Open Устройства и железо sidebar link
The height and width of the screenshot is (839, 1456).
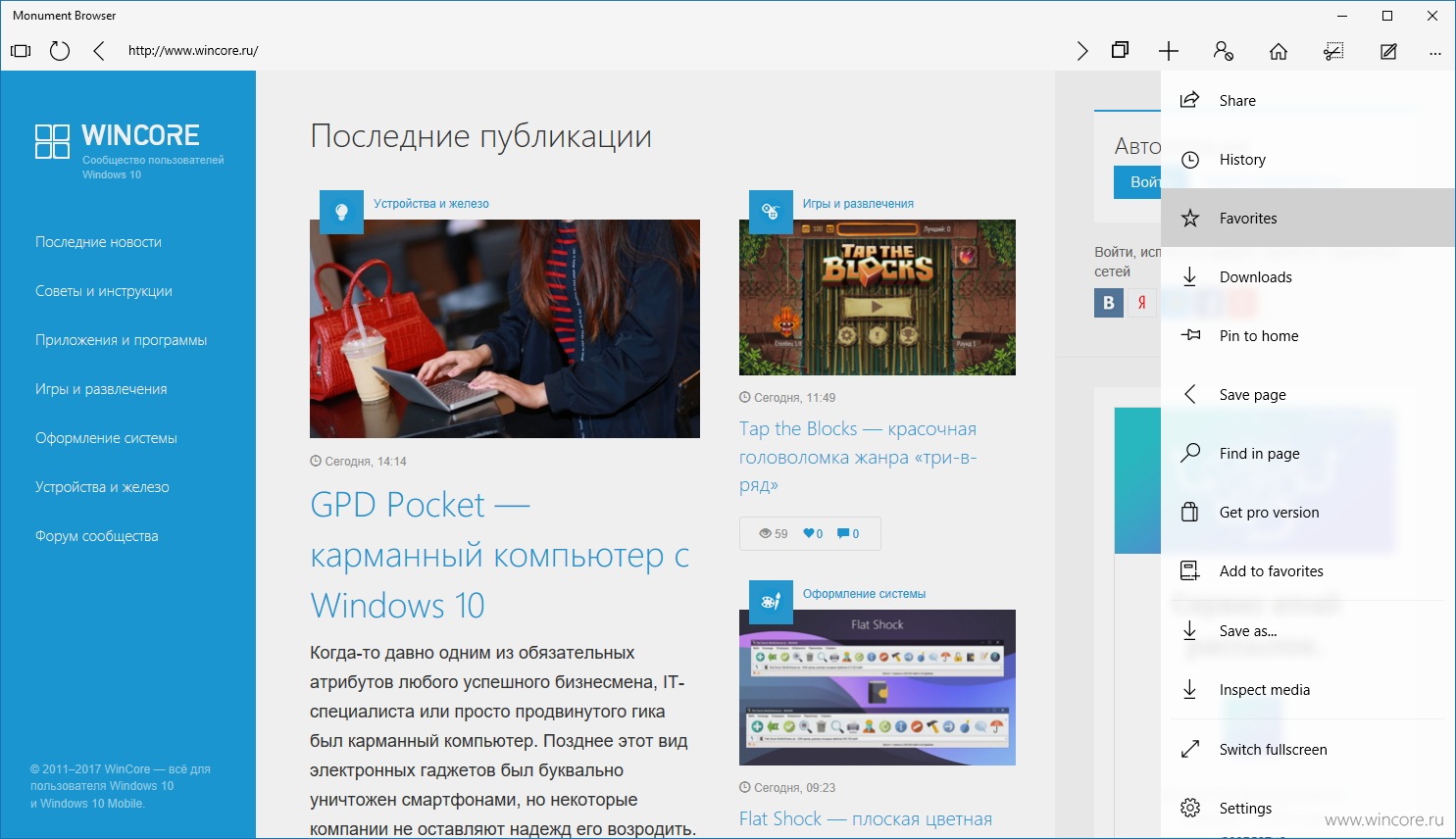pyautogui.click(x=102, y=487)
